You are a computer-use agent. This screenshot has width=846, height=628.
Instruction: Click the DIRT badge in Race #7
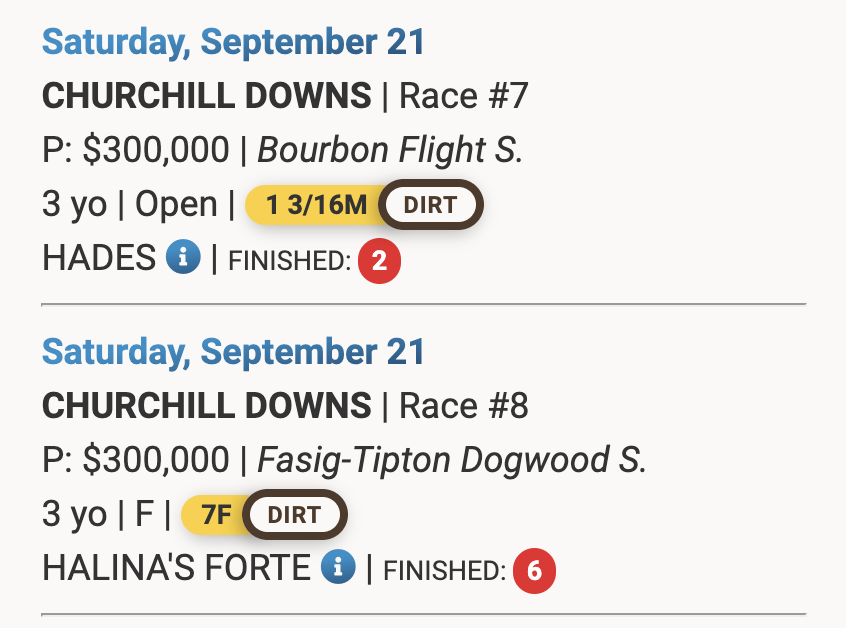pyautogui.click(x=430, y=205)
